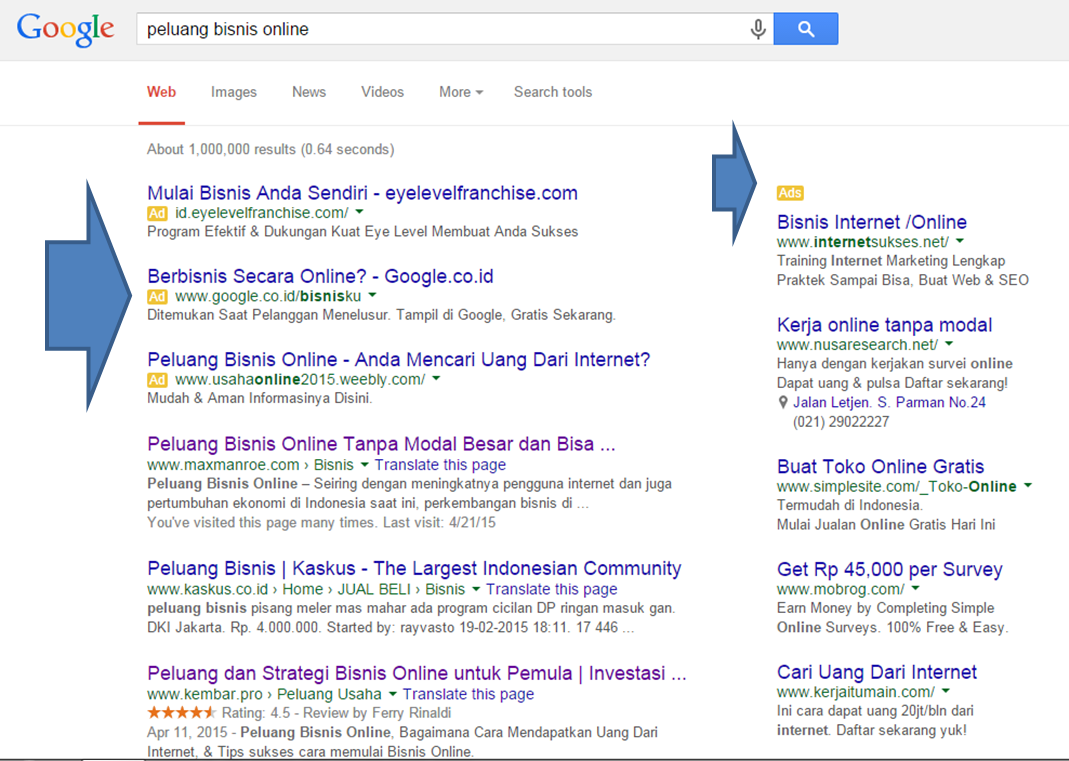Click the Ad badge beside usahaonline2015.weebly.com
1069x761 pixels.
[x=157, y=380]
